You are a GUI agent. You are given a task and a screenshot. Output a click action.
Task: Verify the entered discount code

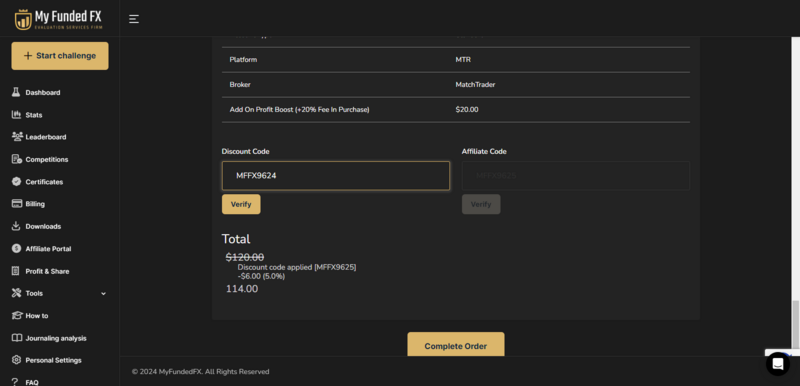pos(241,204)
